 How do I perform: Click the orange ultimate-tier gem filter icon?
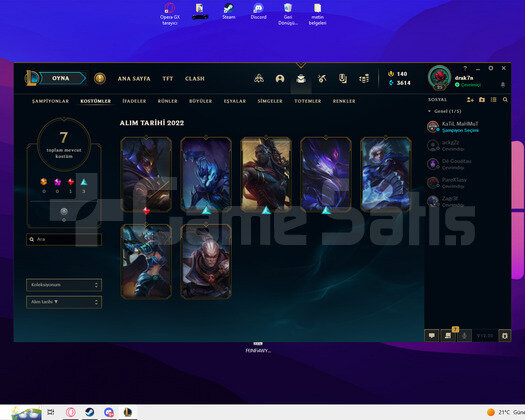coord(44,182)
